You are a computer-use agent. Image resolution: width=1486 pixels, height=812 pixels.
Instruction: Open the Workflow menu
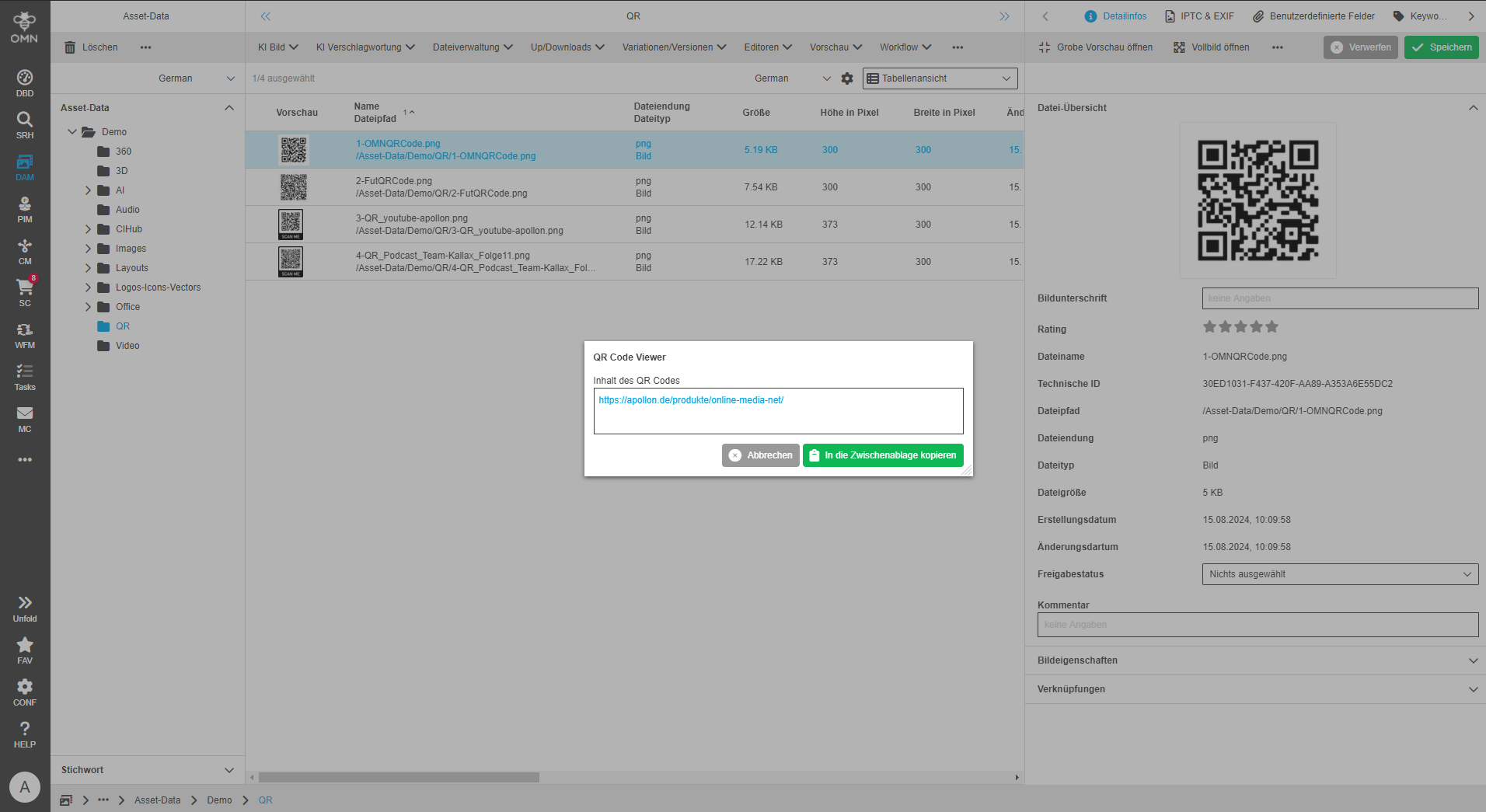905,47
